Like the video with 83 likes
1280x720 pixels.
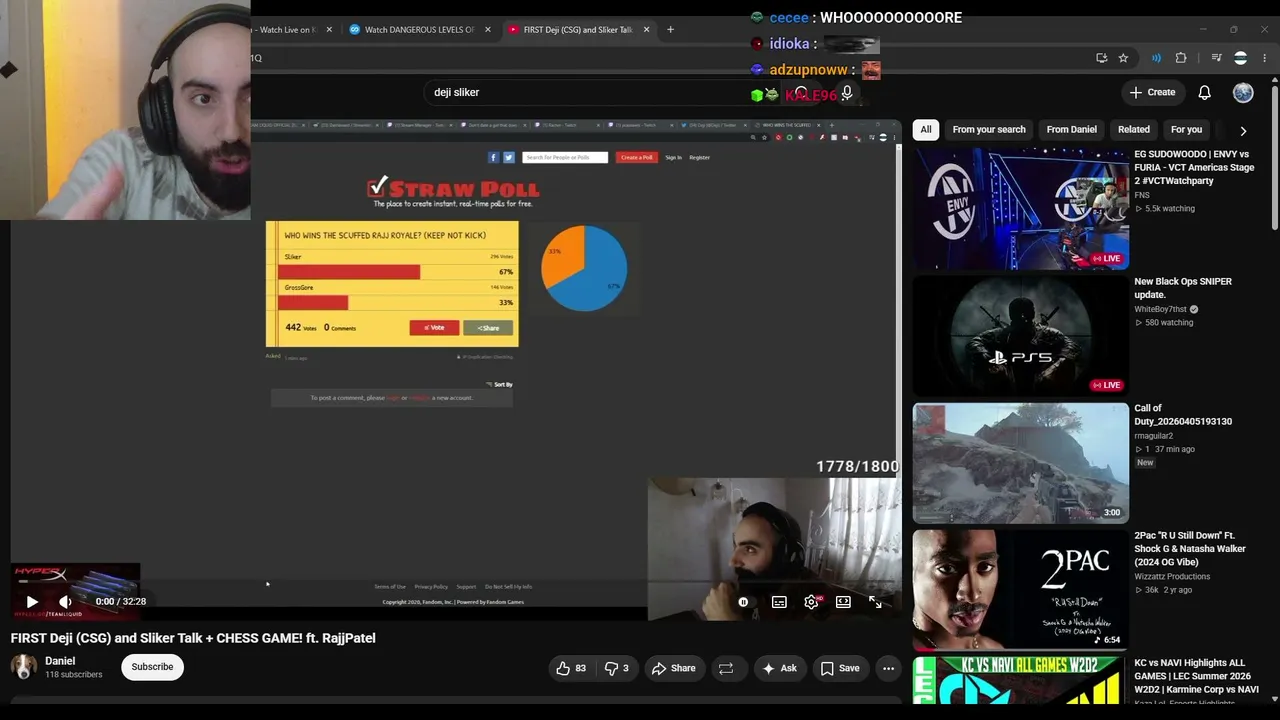point(571,668)
